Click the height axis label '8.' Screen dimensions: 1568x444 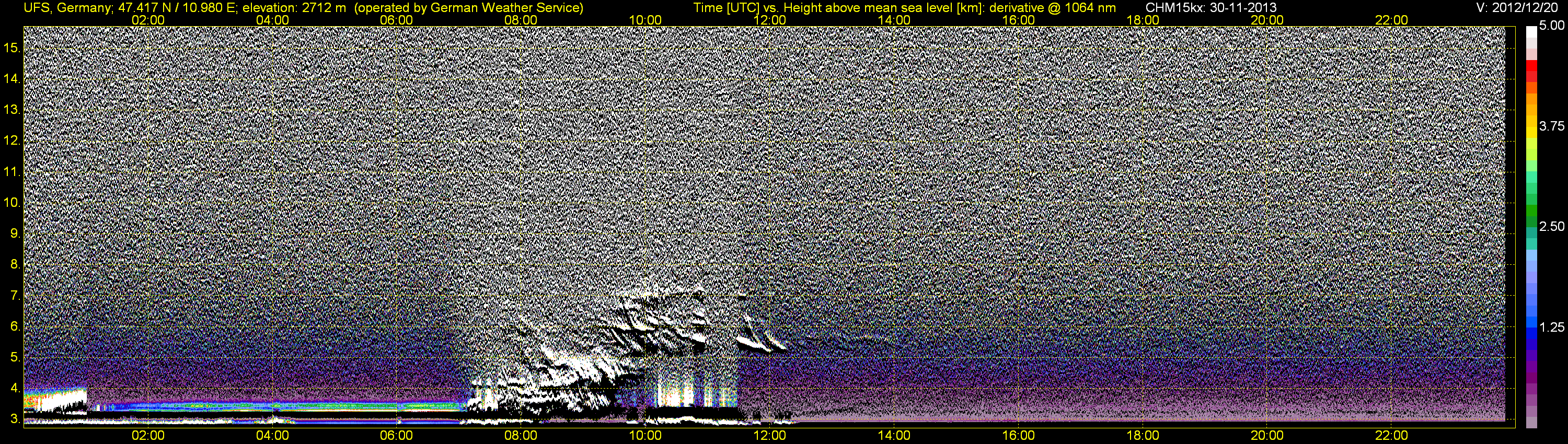tap(15, 265)
